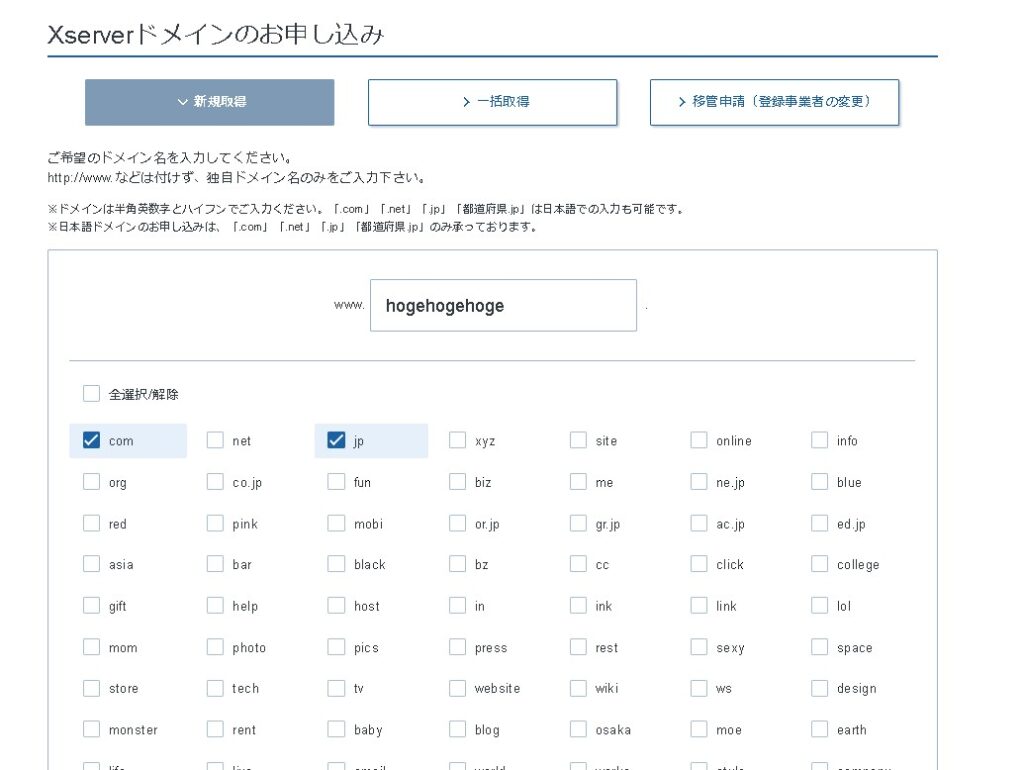This screenshot has width=1024, height=770.
Task: Pick the tech domain checkbox
Action: coord(215,688)
